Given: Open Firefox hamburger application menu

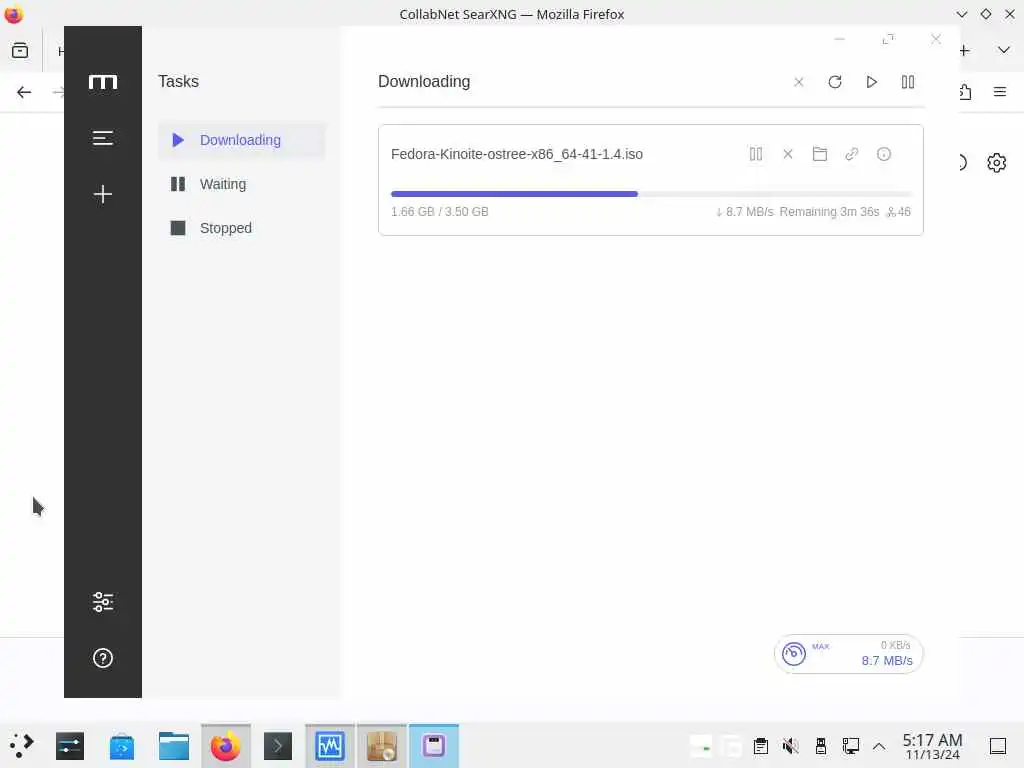Looking at the screenshot, I should tap(999, 92).
